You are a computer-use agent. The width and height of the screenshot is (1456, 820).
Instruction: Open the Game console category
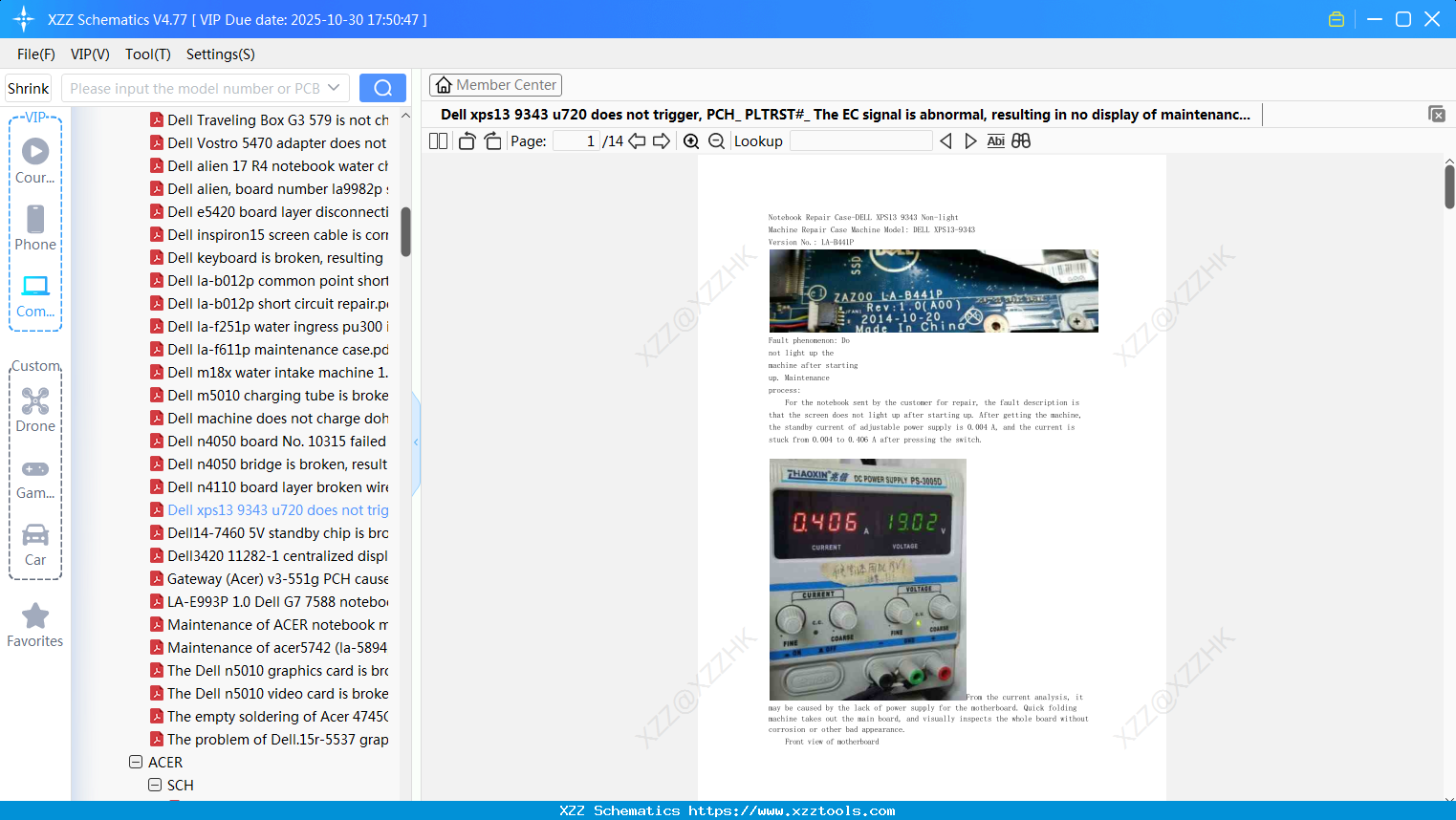coord(35,478)
